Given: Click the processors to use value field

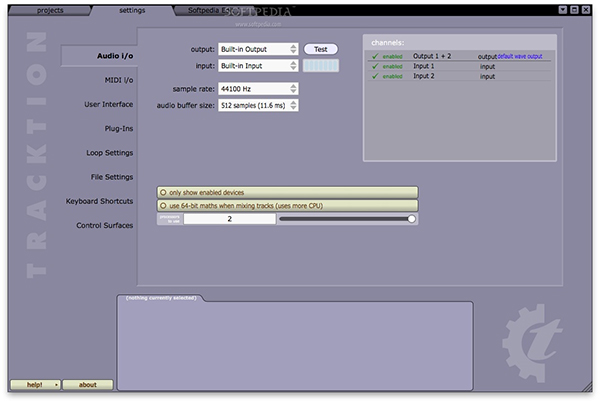Looking at the screenshot, I should pyautogui.click(x=230, y=219).
